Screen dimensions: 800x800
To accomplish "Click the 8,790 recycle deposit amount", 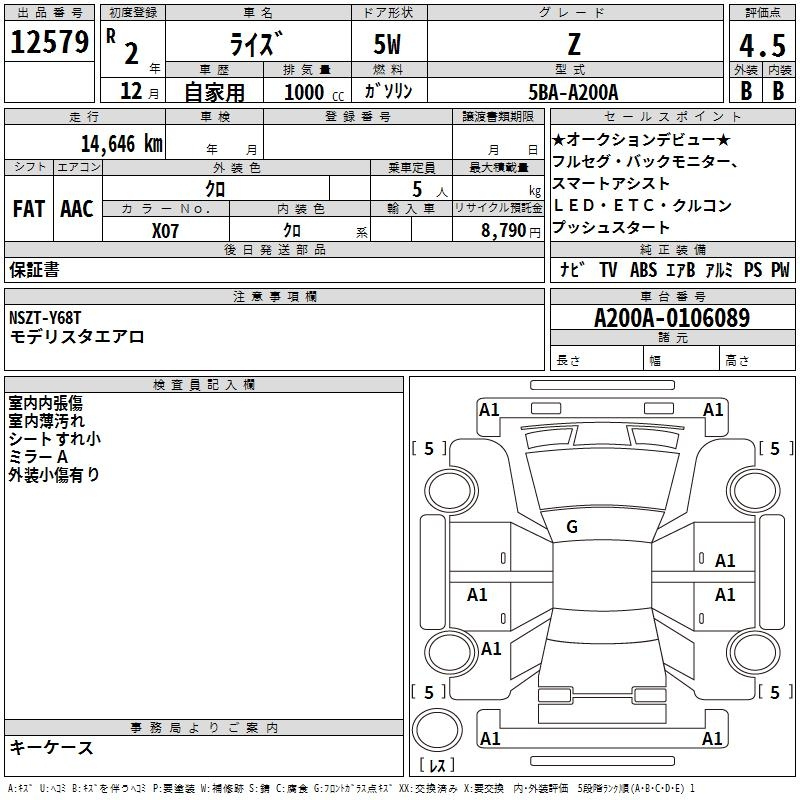I will click(x=503, y=230).
